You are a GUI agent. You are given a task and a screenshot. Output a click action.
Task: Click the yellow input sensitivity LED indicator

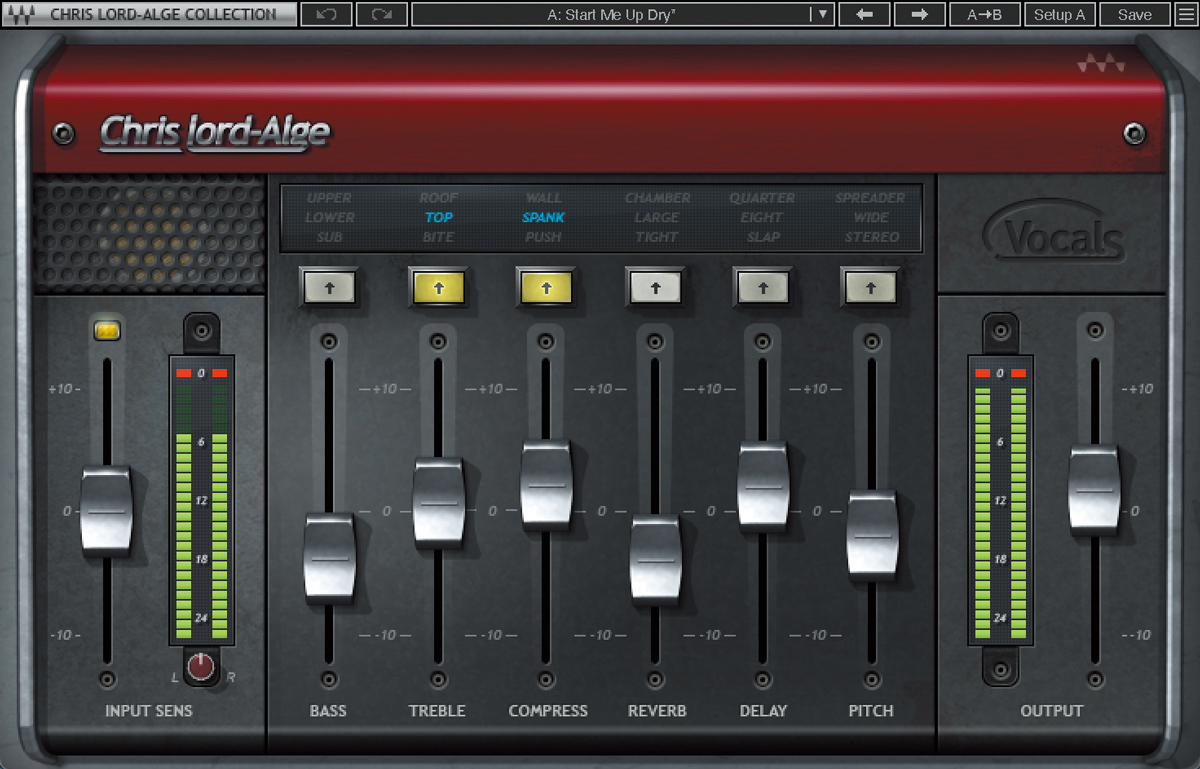(107, 330)
